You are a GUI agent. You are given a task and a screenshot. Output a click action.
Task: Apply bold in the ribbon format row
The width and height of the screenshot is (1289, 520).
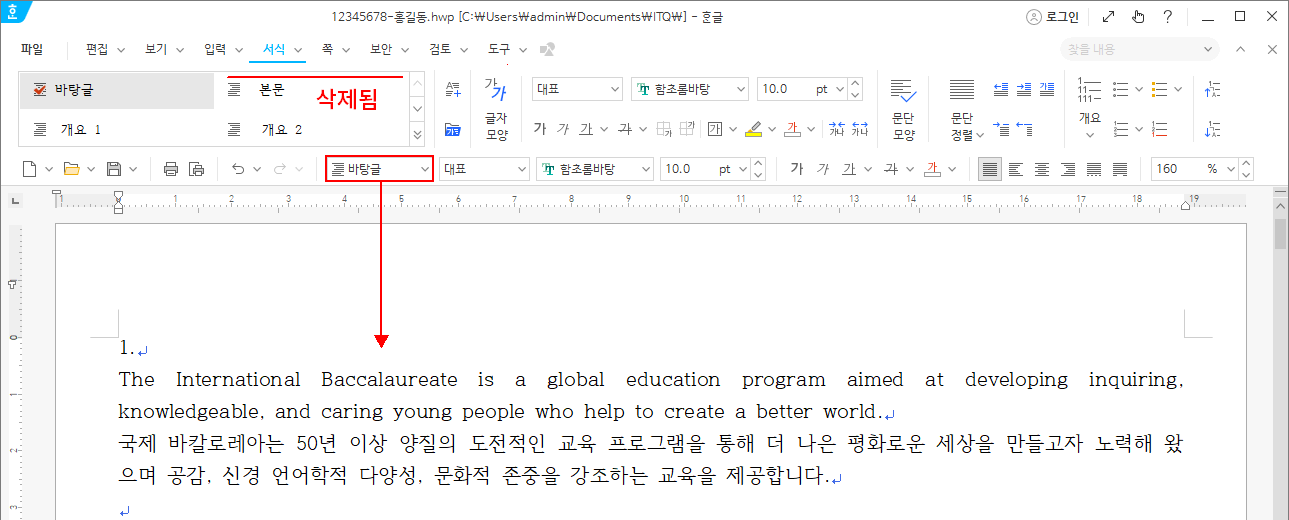pos(540,129)
